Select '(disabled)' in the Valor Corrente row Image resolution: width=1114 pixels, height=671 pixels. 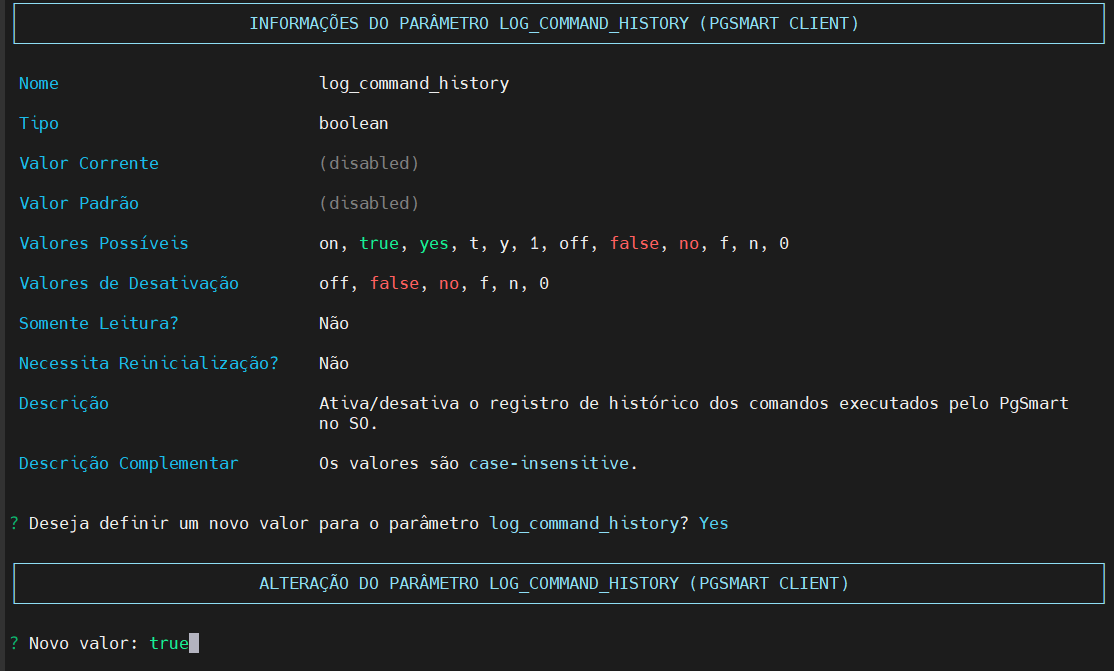point(369,163)
